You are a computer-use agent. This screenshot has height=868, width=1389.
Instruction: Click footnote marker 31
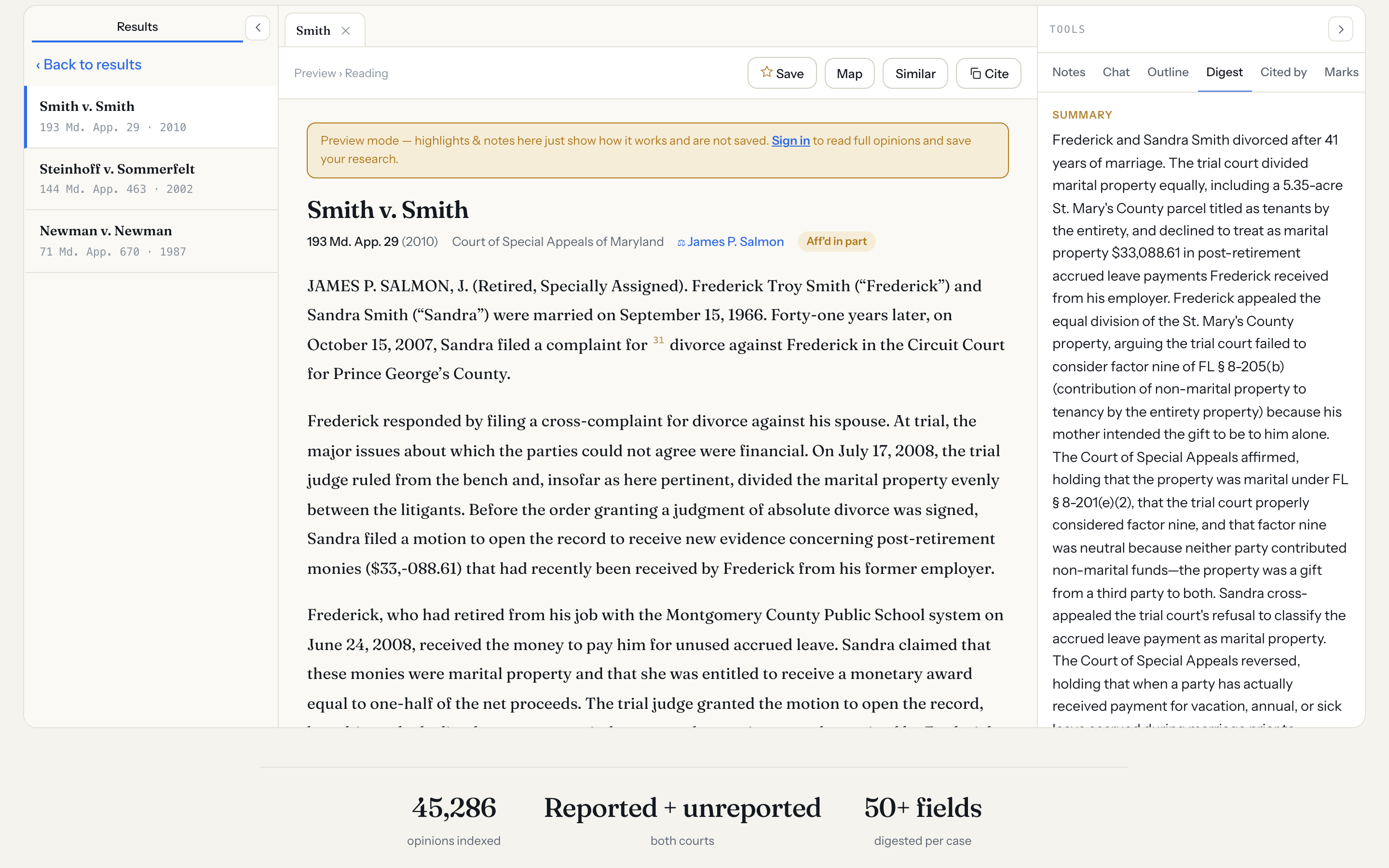[x=658, y=340]
